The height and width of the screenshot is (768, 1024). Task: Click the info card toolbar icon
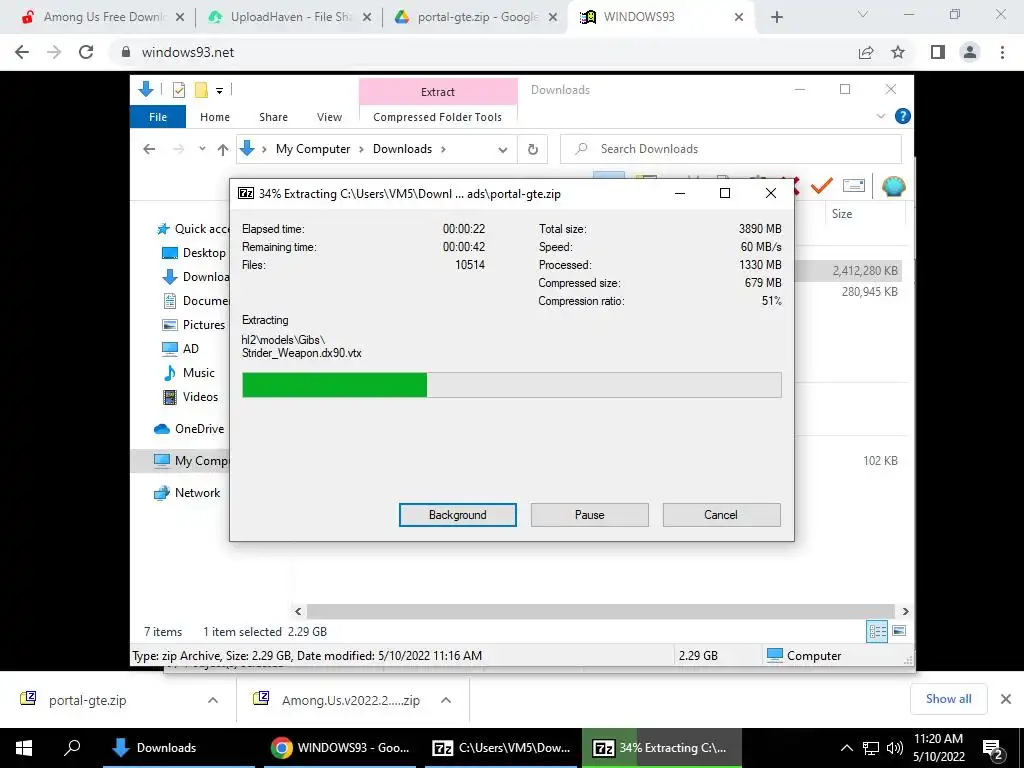tap(854, 185)
